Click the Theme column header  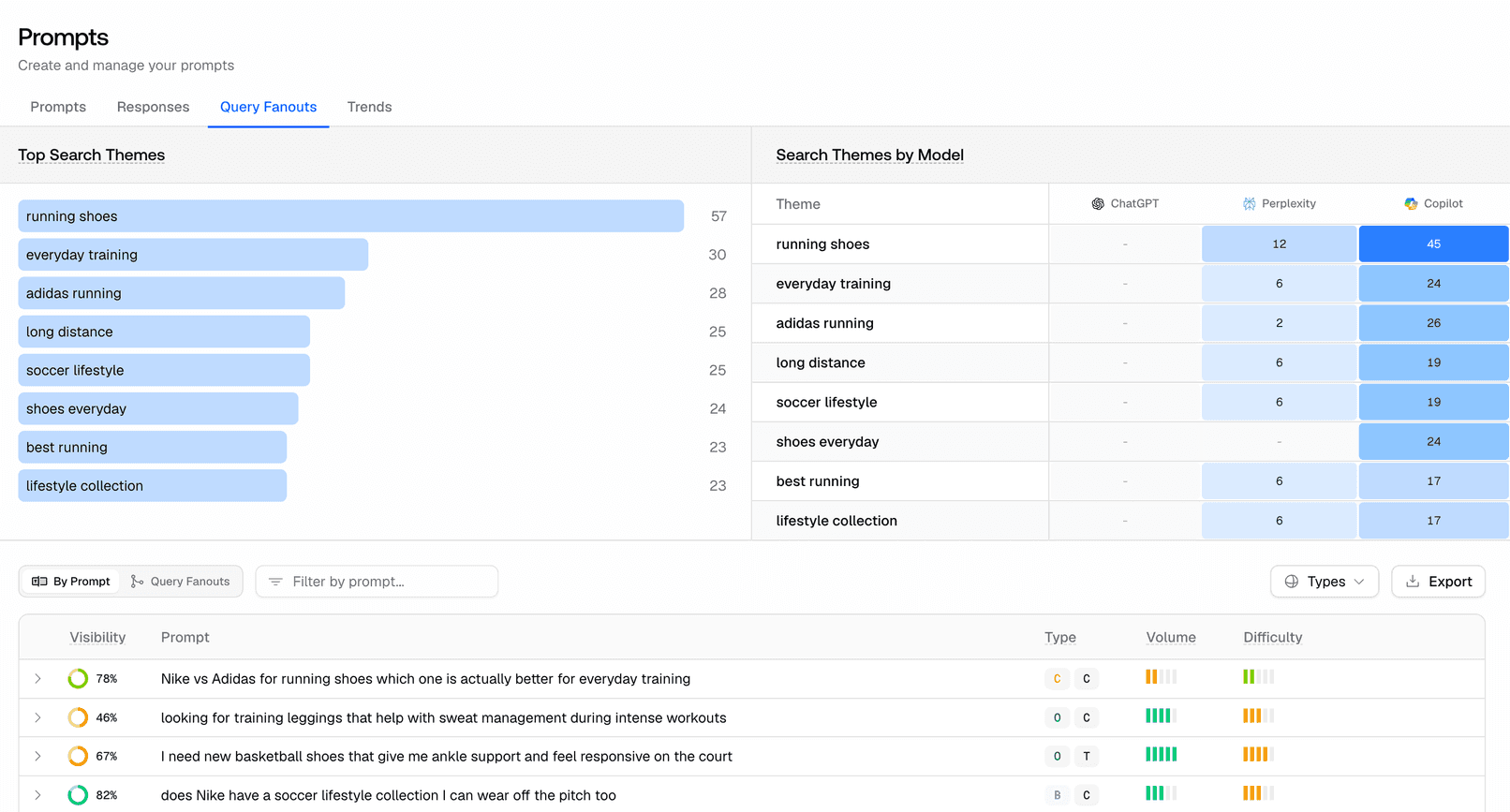click(798, 204)
